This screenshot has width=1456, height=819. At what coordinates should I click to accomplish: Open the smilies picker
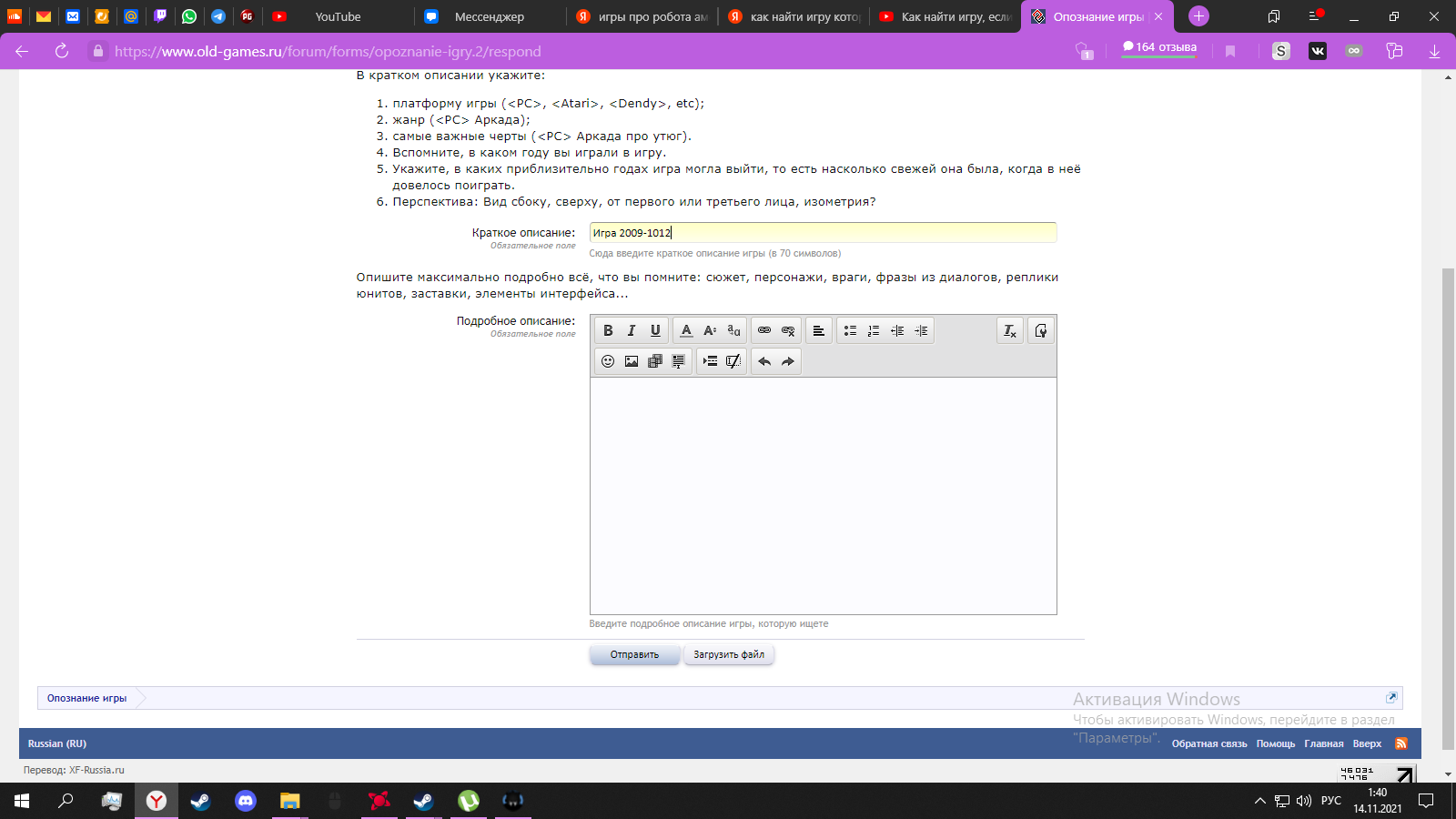[608, 361]
